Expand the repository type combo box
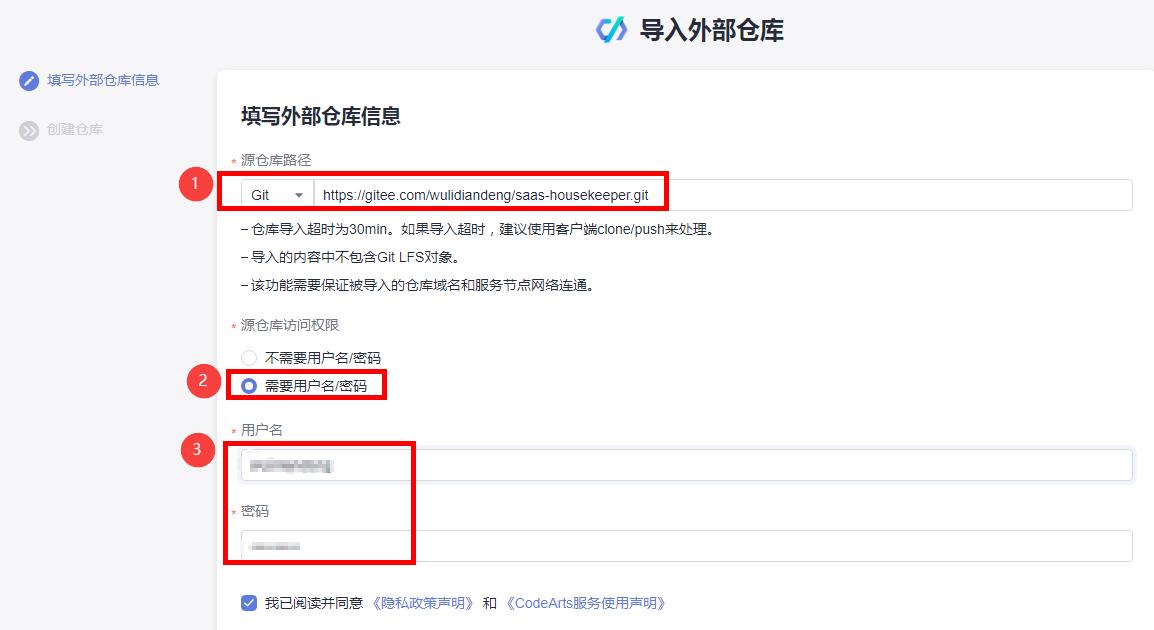The width and height of the screenshot is (1154, 630). point(274,194)
